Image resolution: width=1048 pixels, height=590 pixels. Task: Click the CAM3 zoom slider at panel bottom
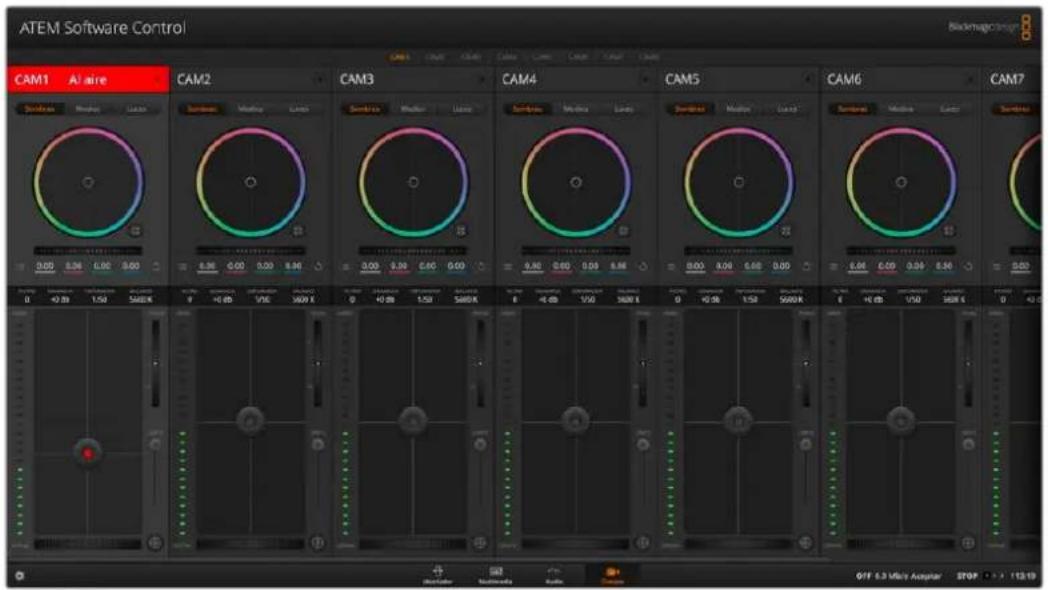(413, 544)
